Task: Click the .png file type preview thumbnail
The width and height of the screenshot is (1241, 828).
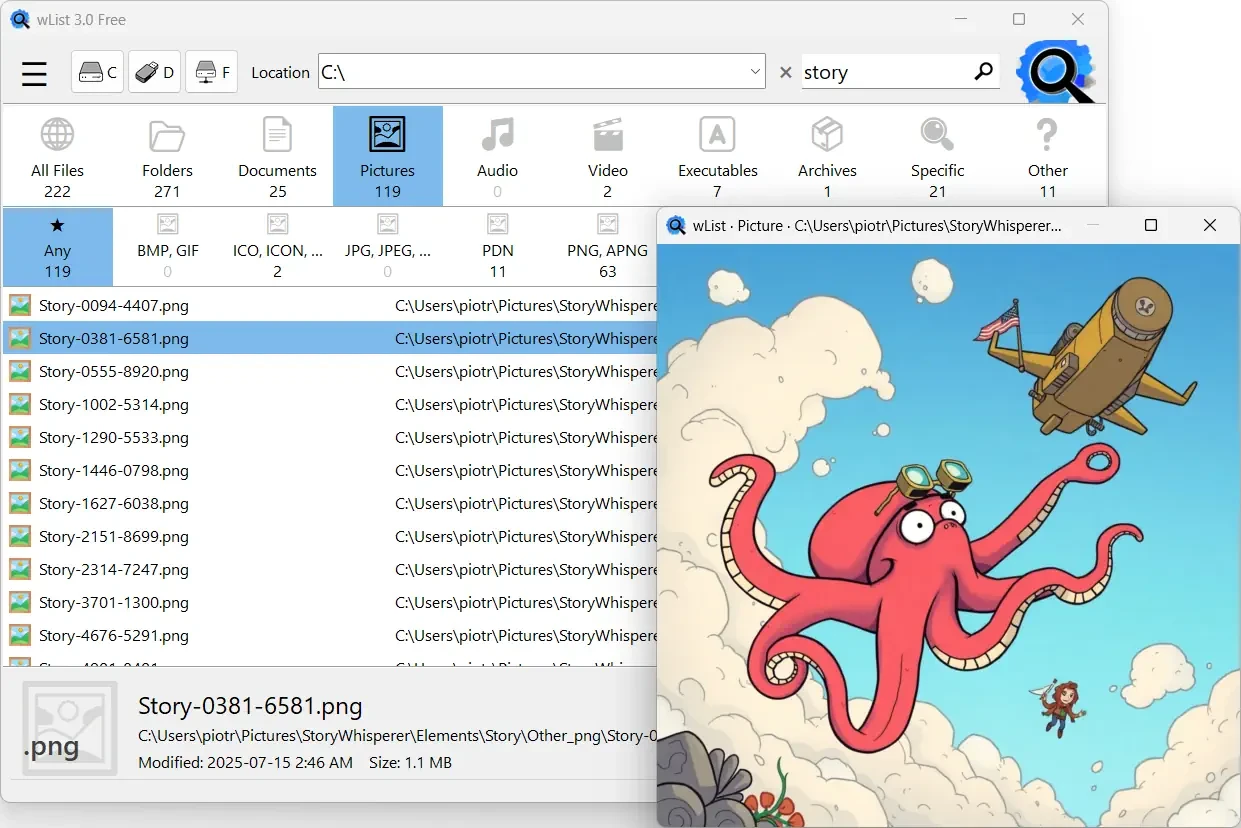Action: click(70, 728)
